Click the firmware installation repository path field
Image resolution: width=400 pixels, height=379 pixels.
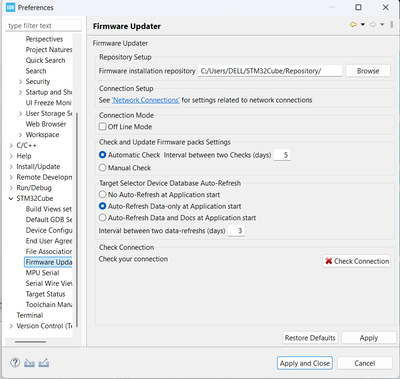pos(270,71)
